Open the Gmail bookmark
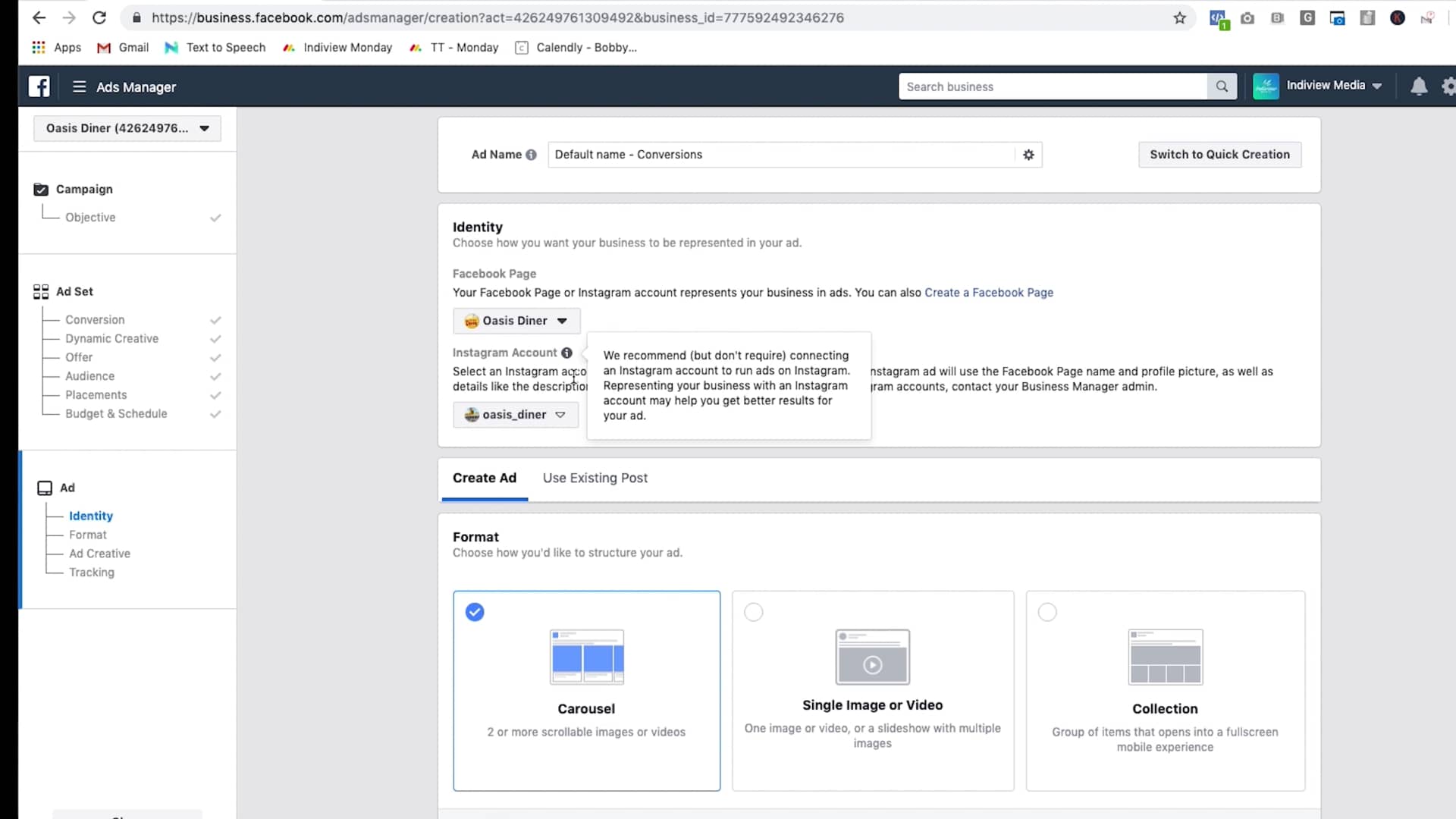The height and width of the screenshot is (819, 1456). 122,47
